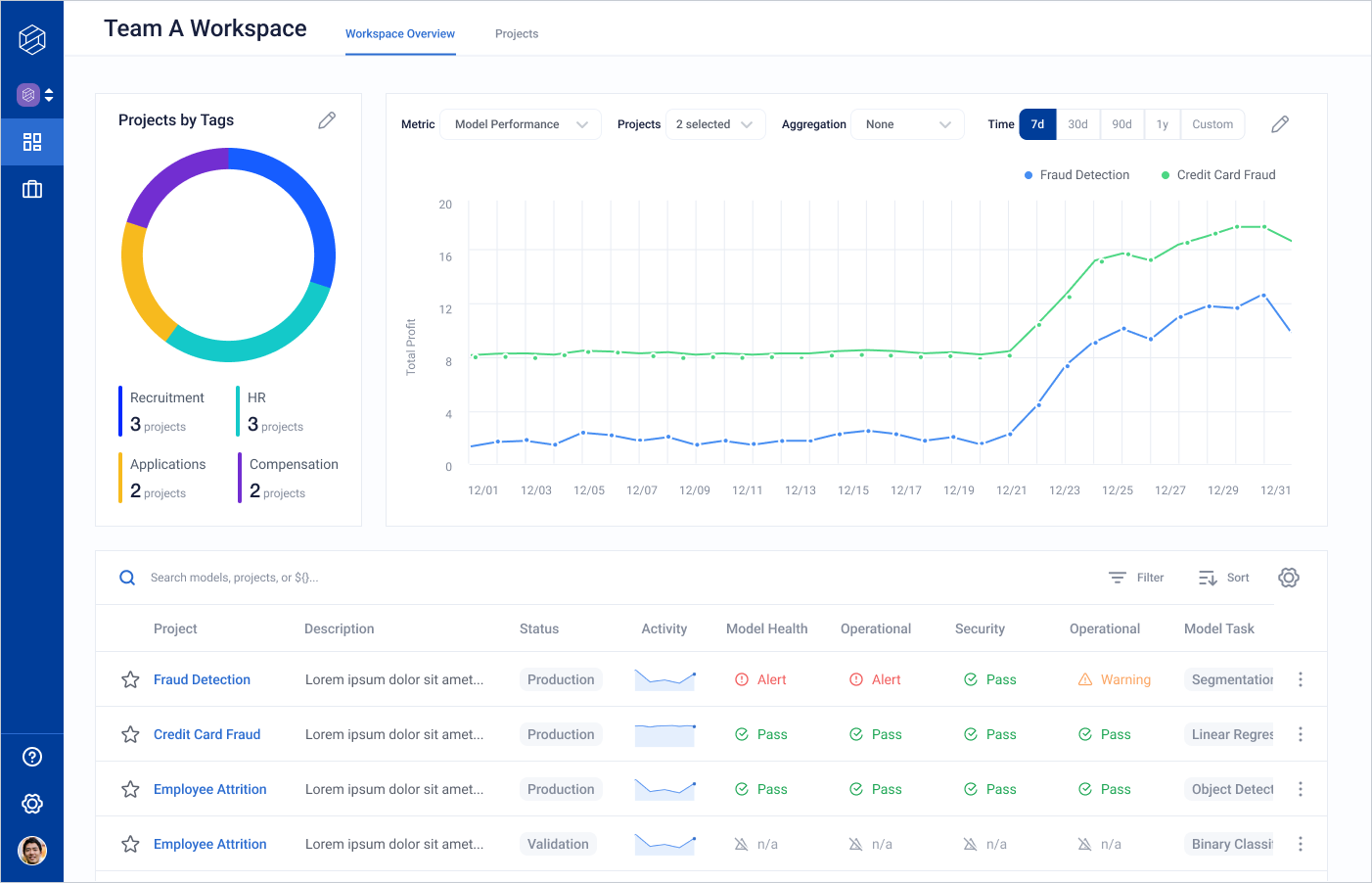The image size is (1372, 883).
Task: Open the Metric dropdown showing Model Performance
Action: [x=520, y=124]
